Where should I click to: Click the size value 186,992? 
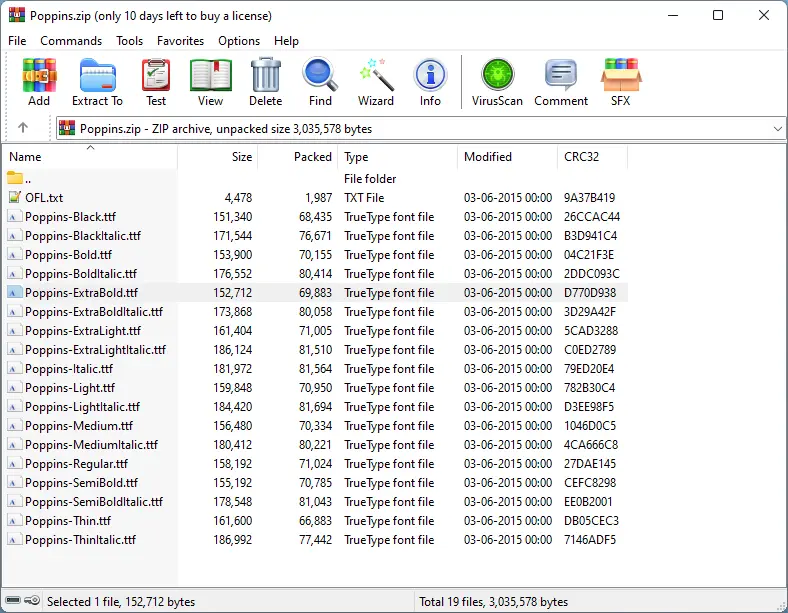click(233, 540)
